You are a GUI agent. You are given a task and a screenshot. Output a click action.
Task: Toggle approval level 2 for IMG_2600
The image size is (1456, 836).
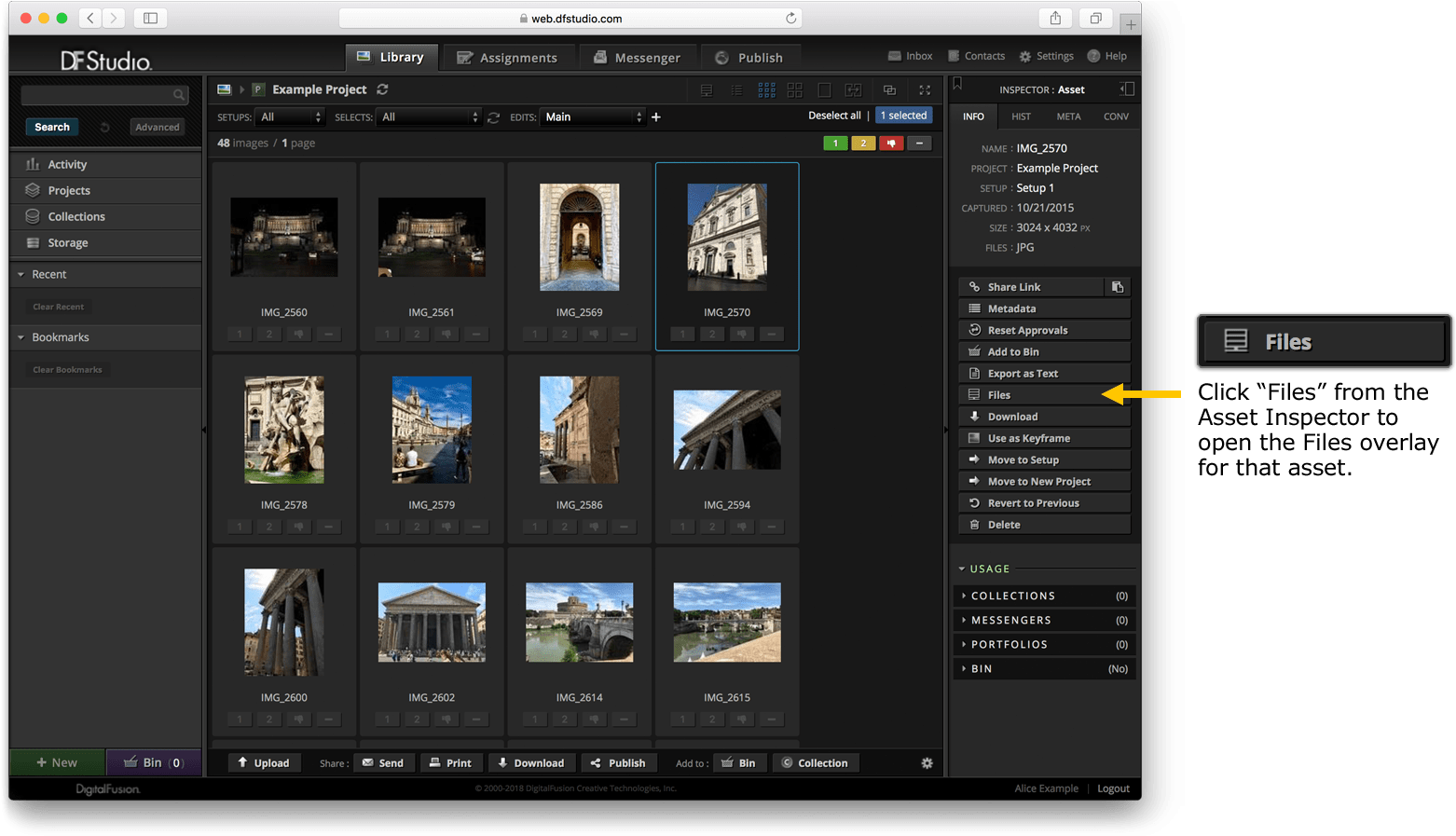click(x=268, y=719)
